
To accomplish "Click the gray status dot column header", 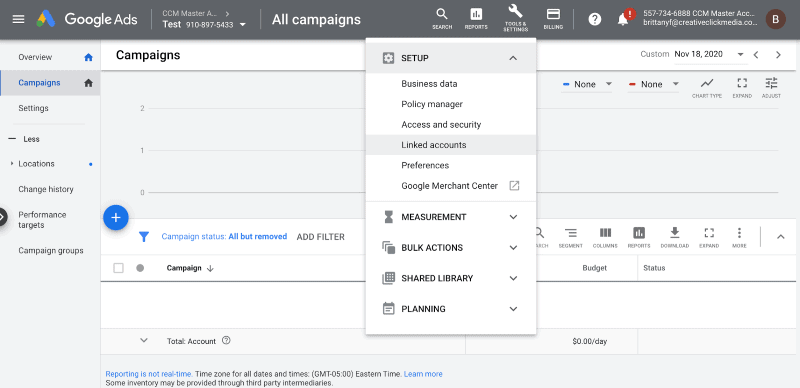I will pos(140,268).
